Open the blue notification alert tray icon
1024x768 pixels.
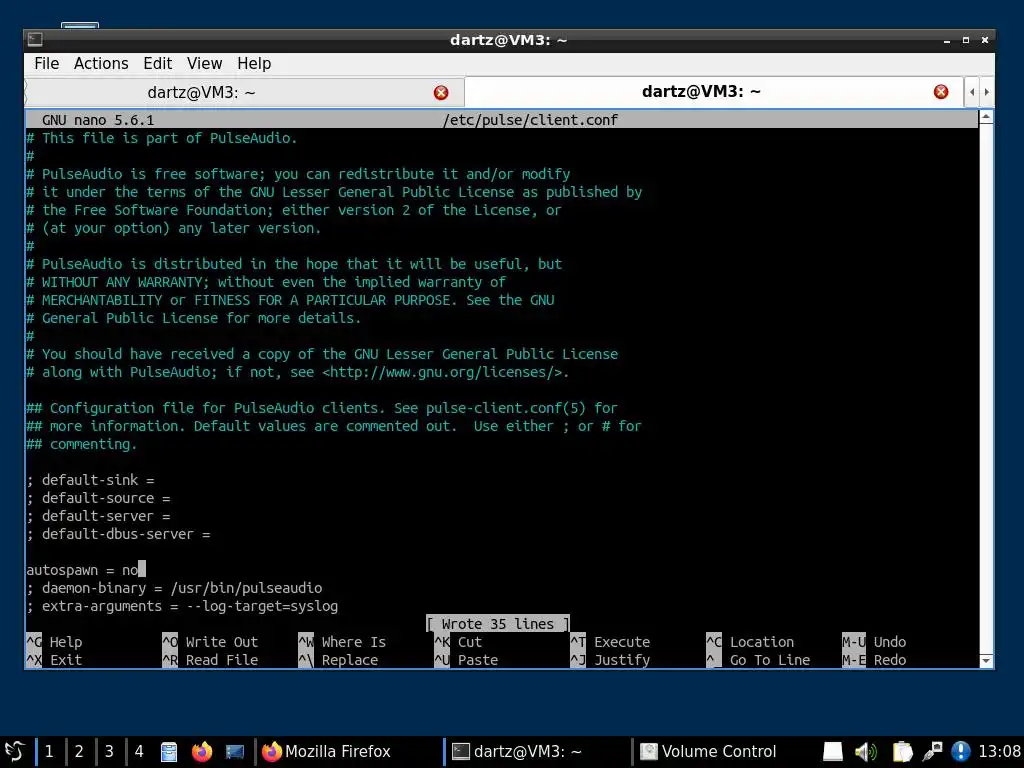(960, 752)
